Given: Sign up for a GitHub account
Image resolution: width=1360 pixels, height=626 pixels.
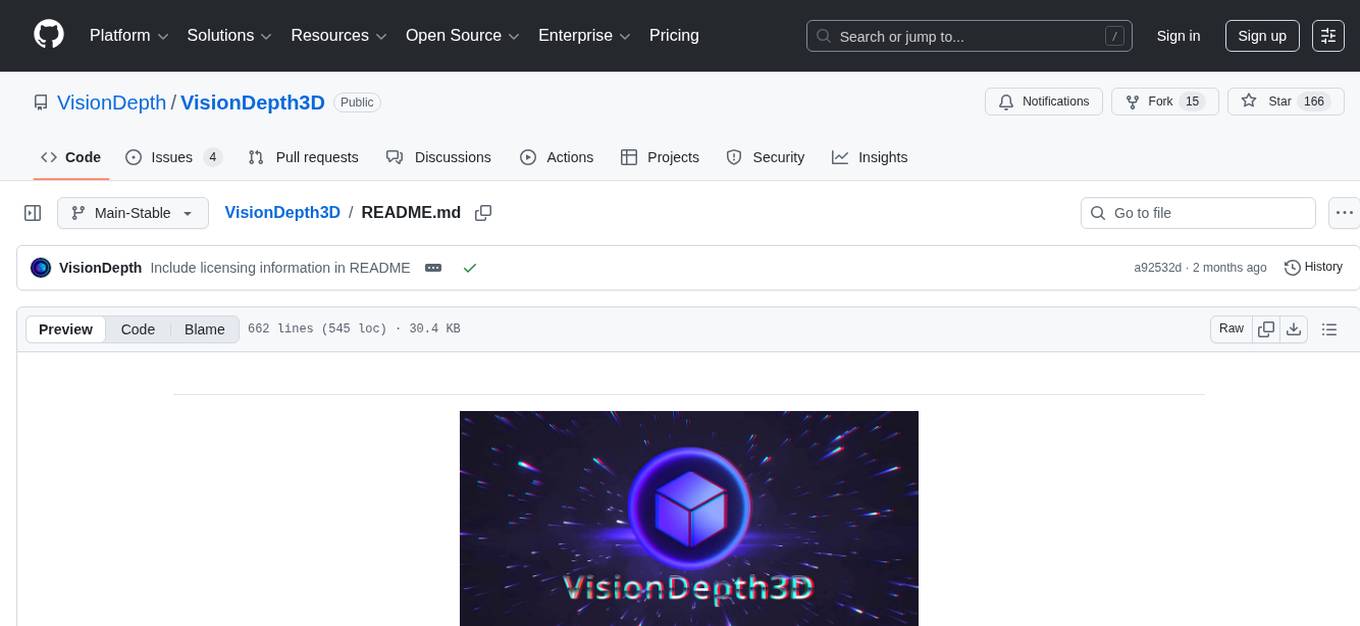Looking at the screenshot, I should click(1261, 35).
